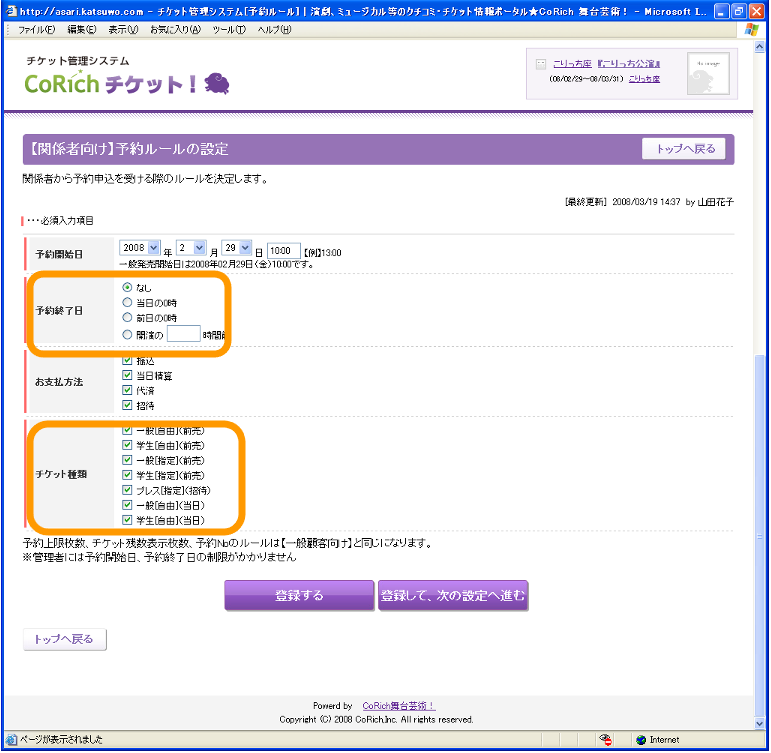
Task: Click the Internet zone globe icon
Action: (x=641, y=740)
